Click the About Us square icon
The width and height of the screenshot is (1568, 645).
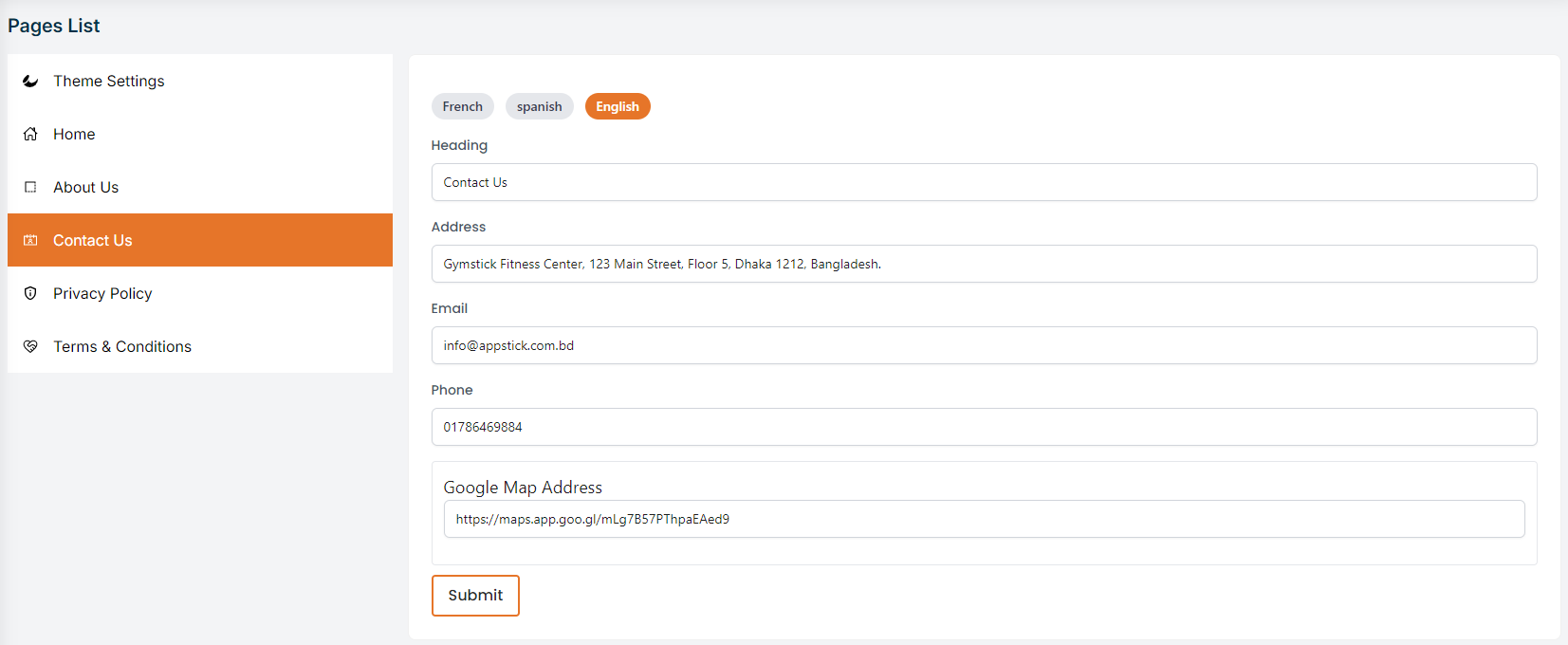[30, 187]
